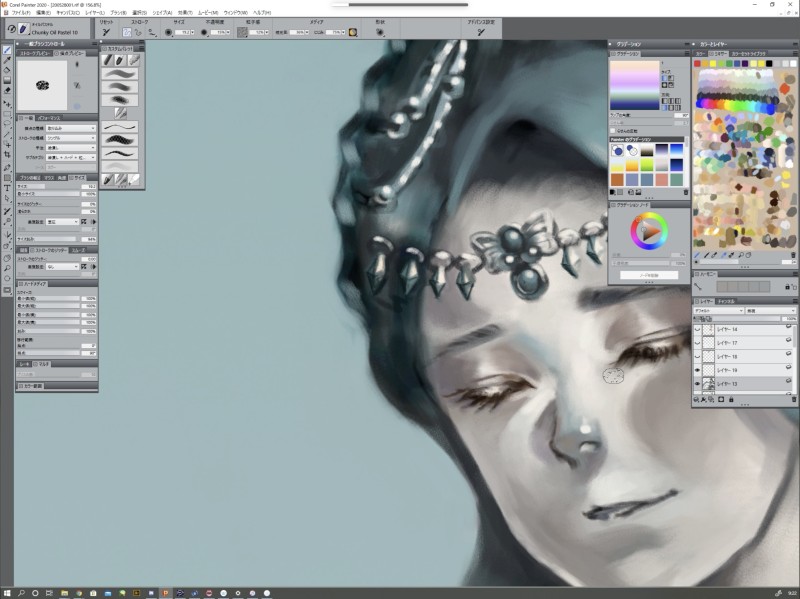Select the Crop tool in toolbox

pyautogui.click(x=7, y=155)
